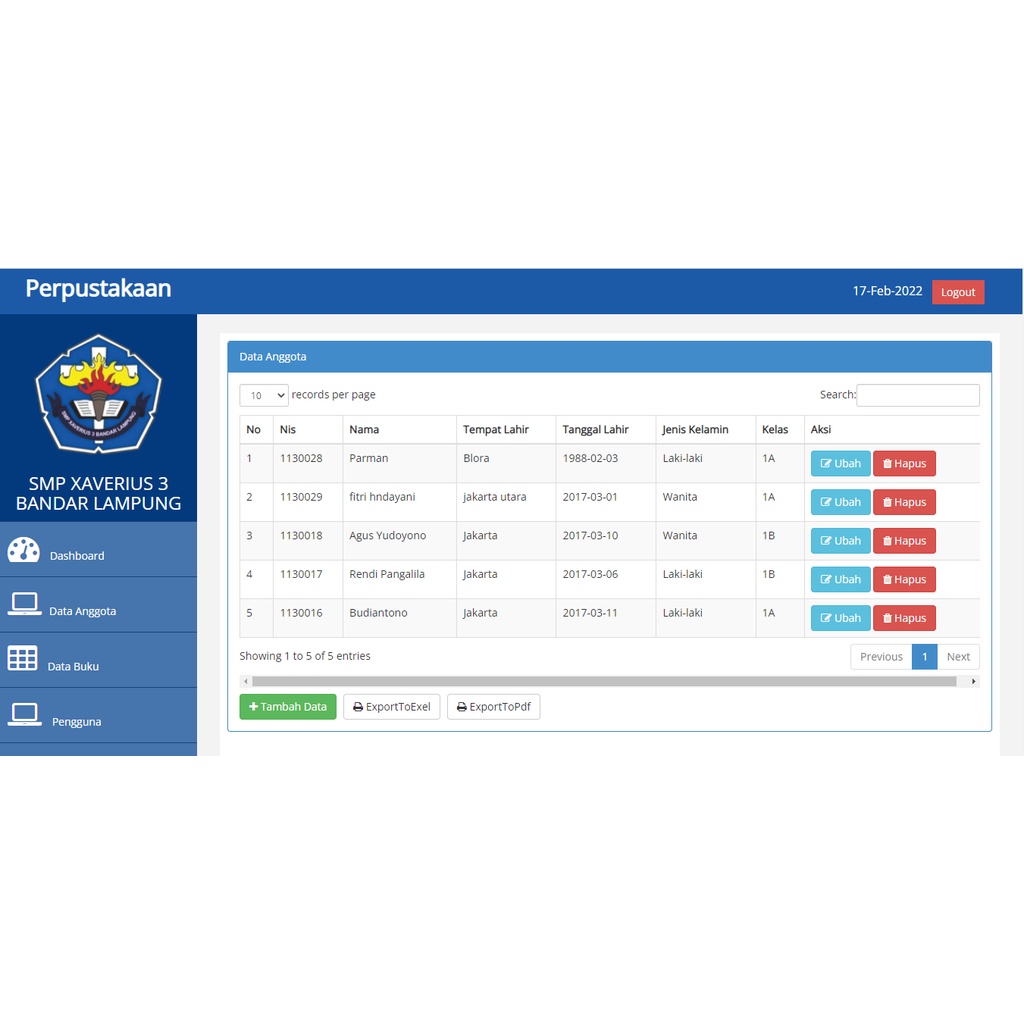
Task: Click the birthplace cell Blora
Action: tap(476, 458)
